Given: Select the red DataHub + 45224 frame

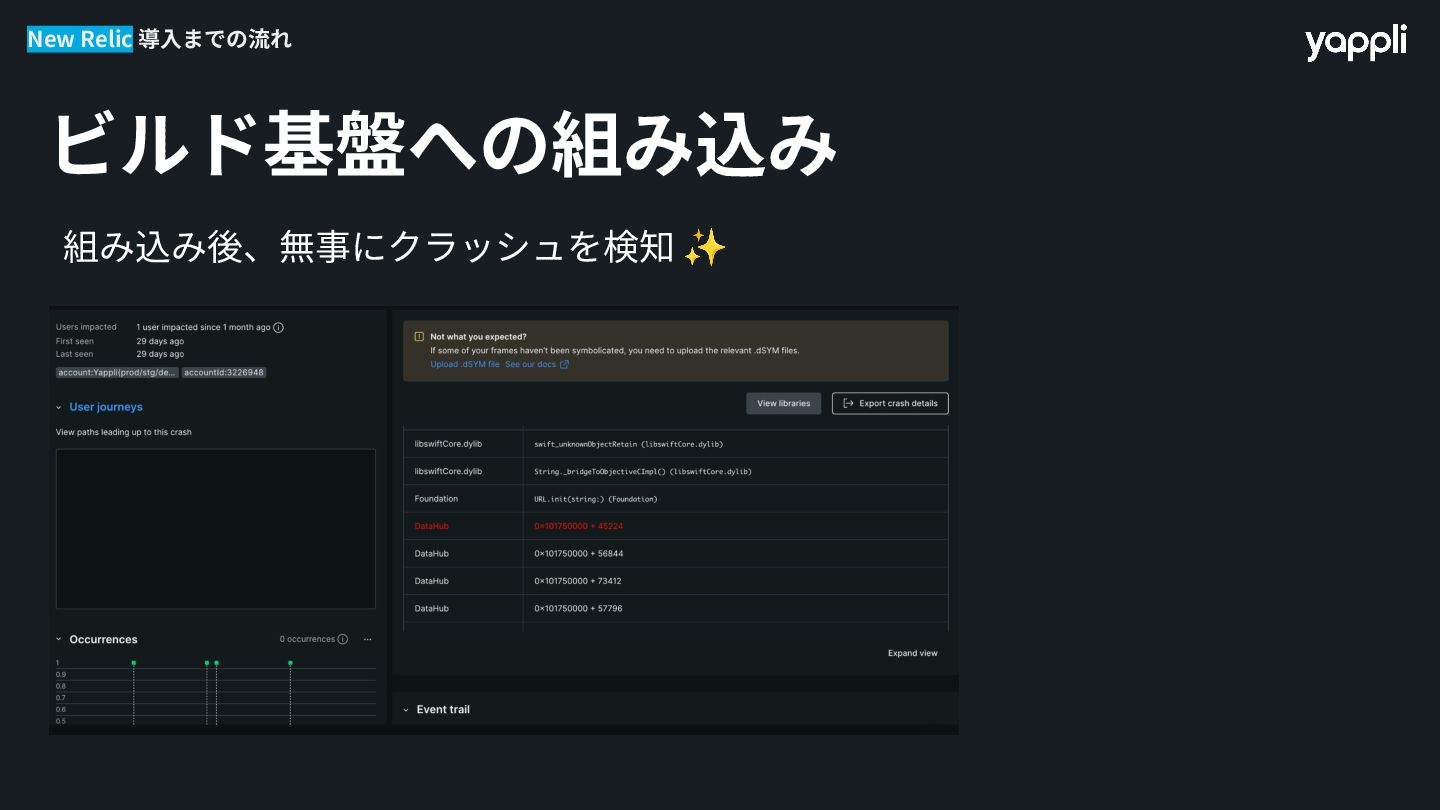Looking at the screenshot, I should coord(675,526).
